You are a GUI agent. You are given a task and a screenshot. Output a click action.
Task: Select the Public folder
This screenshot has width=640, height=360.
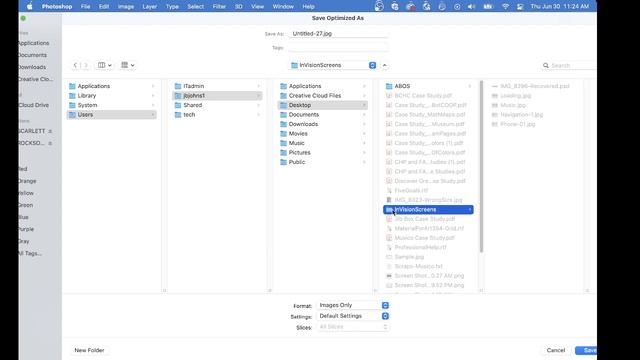(322, 162)
